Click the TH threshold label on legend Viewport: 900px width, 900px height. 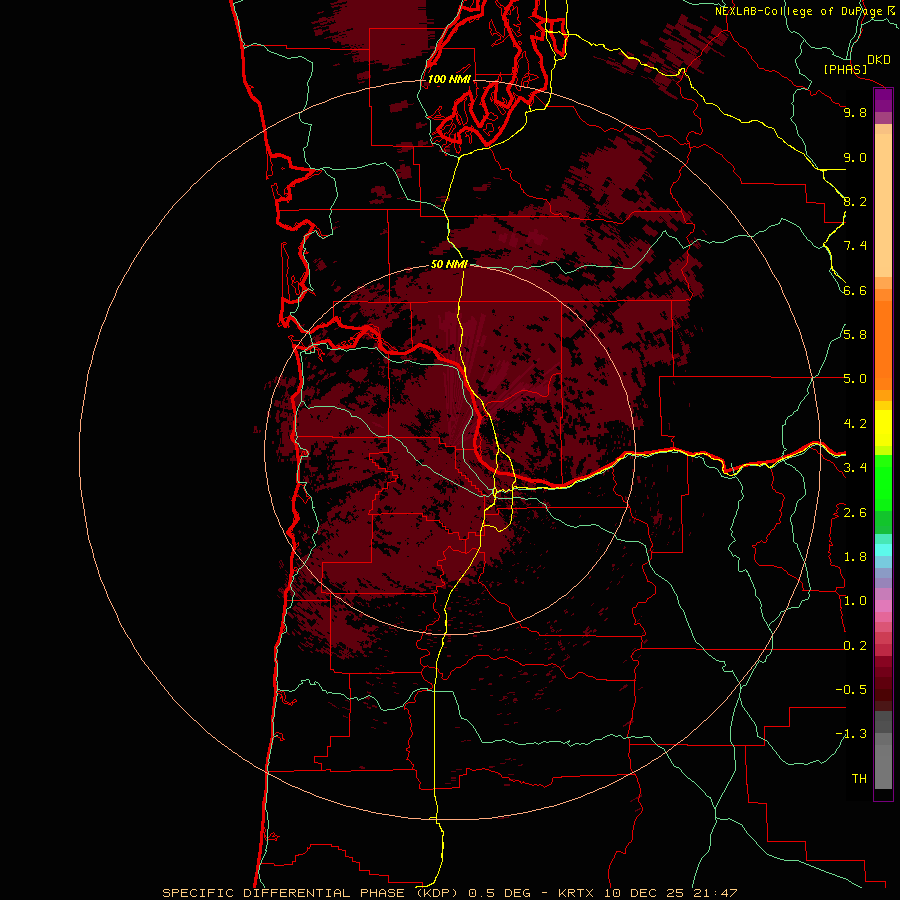coord(859,779)
